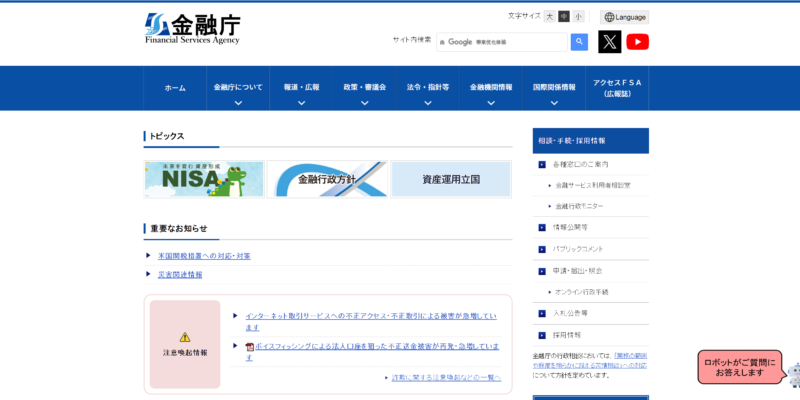
Task: Click the 重要なお知らせ section heading
Action: (179, 229)
